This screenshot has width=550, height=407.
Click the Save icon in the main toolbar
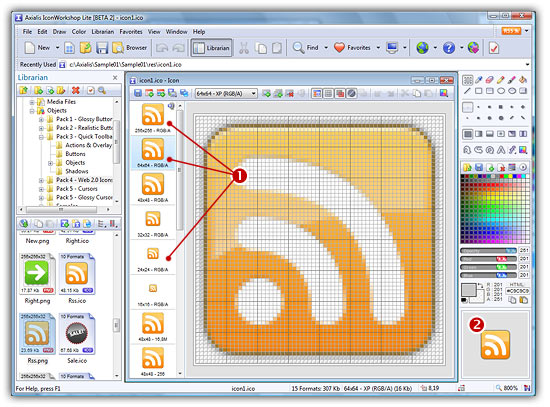pyautogui.click(x=102, y=48)
